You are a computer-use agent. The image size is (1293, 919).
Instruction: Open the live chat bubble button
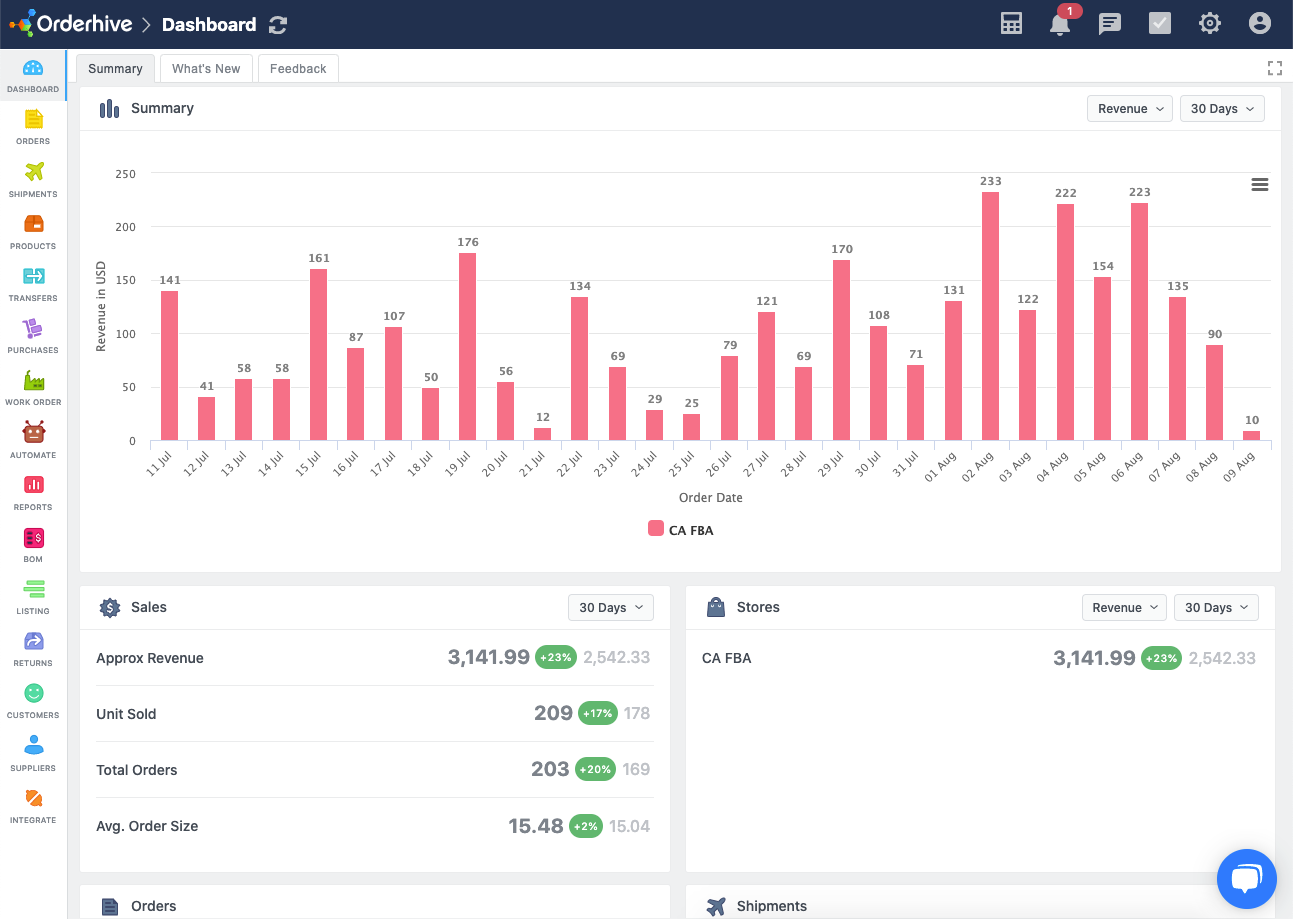(x=1246, y=879)
